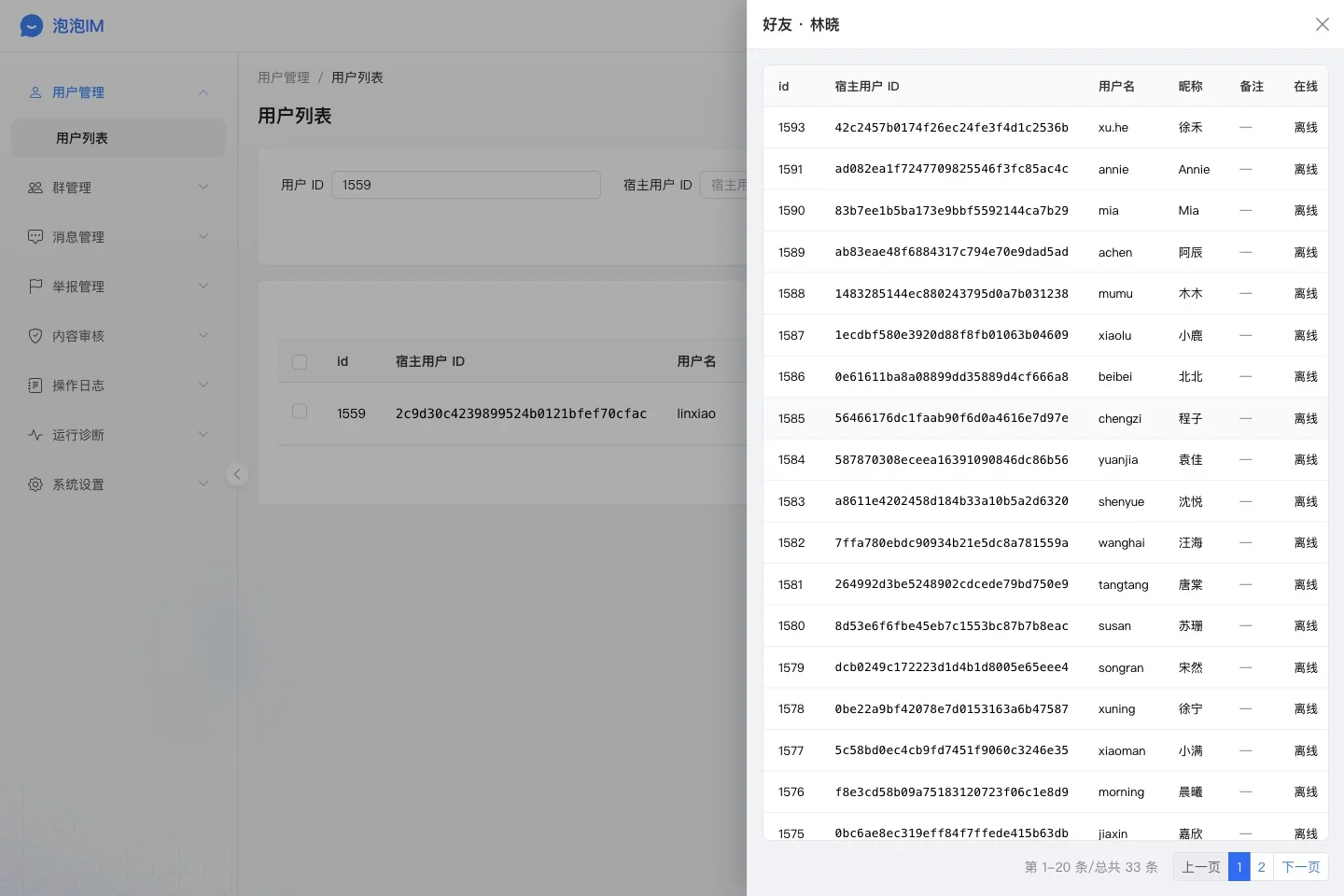
Task: Expand the 内容审核 menu chevron
Action: point(203,336)
